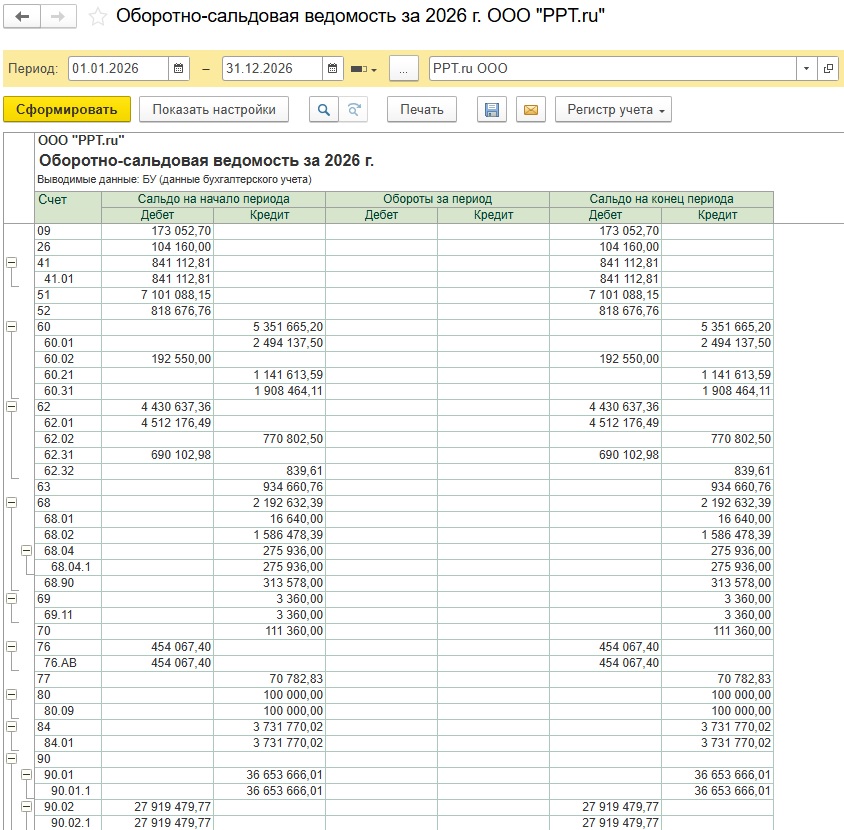844x830 pixels.
Task: Open the selected organization PPT.ru card
Action: pyautogui.click(x=829, y=69)
